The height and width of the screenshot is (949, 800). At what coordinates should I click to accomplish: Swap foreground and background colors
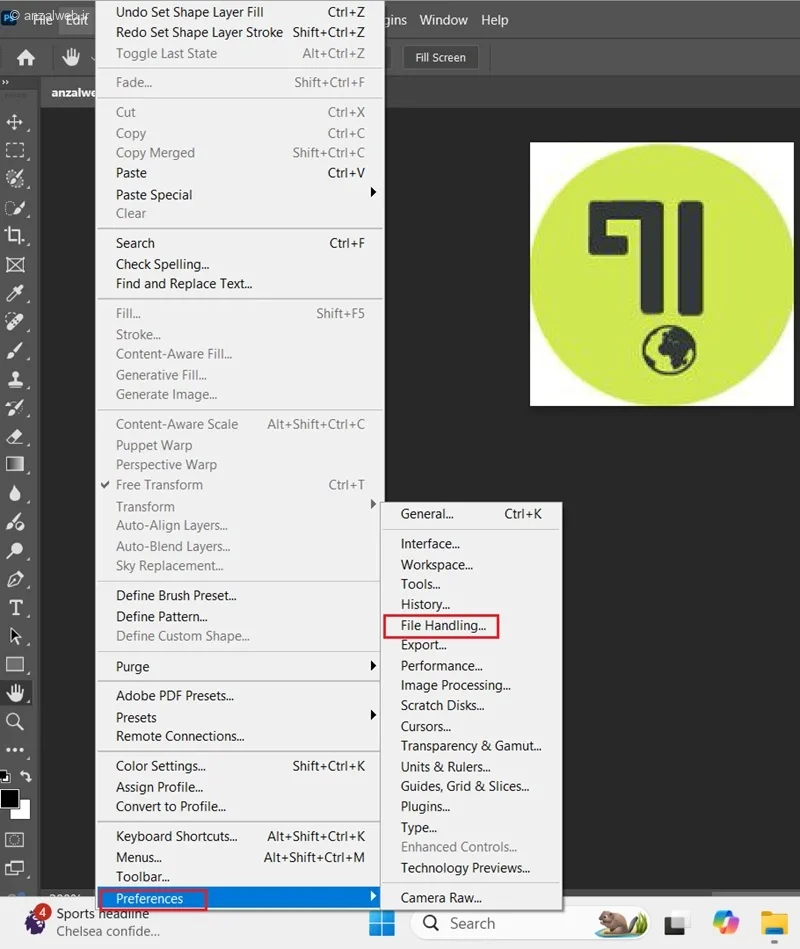[25, 776]
